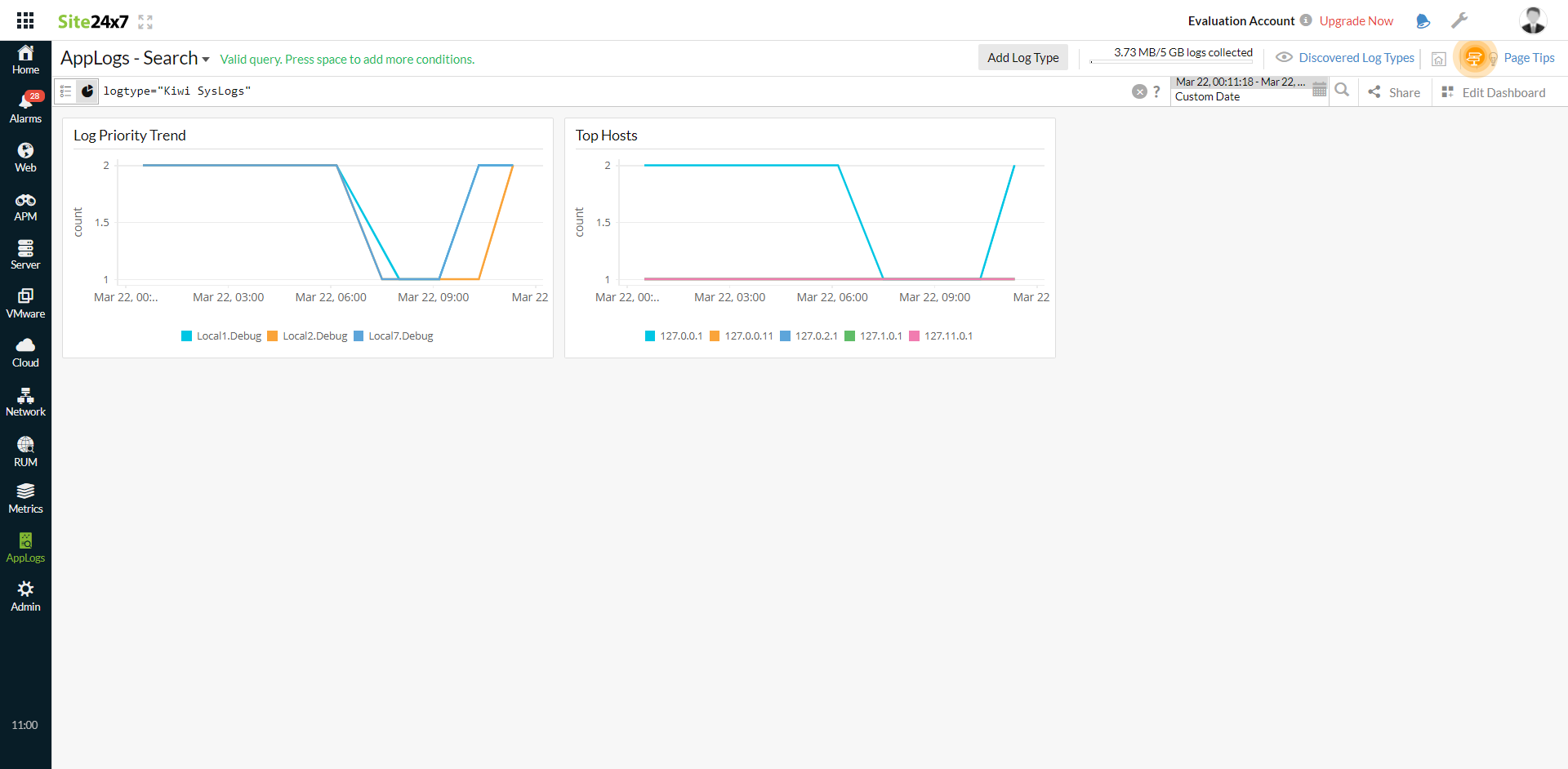Image resolution: width=1568 pixels, height=769 pixels.
Task: Open the Admin section
Action: point(25,594)
